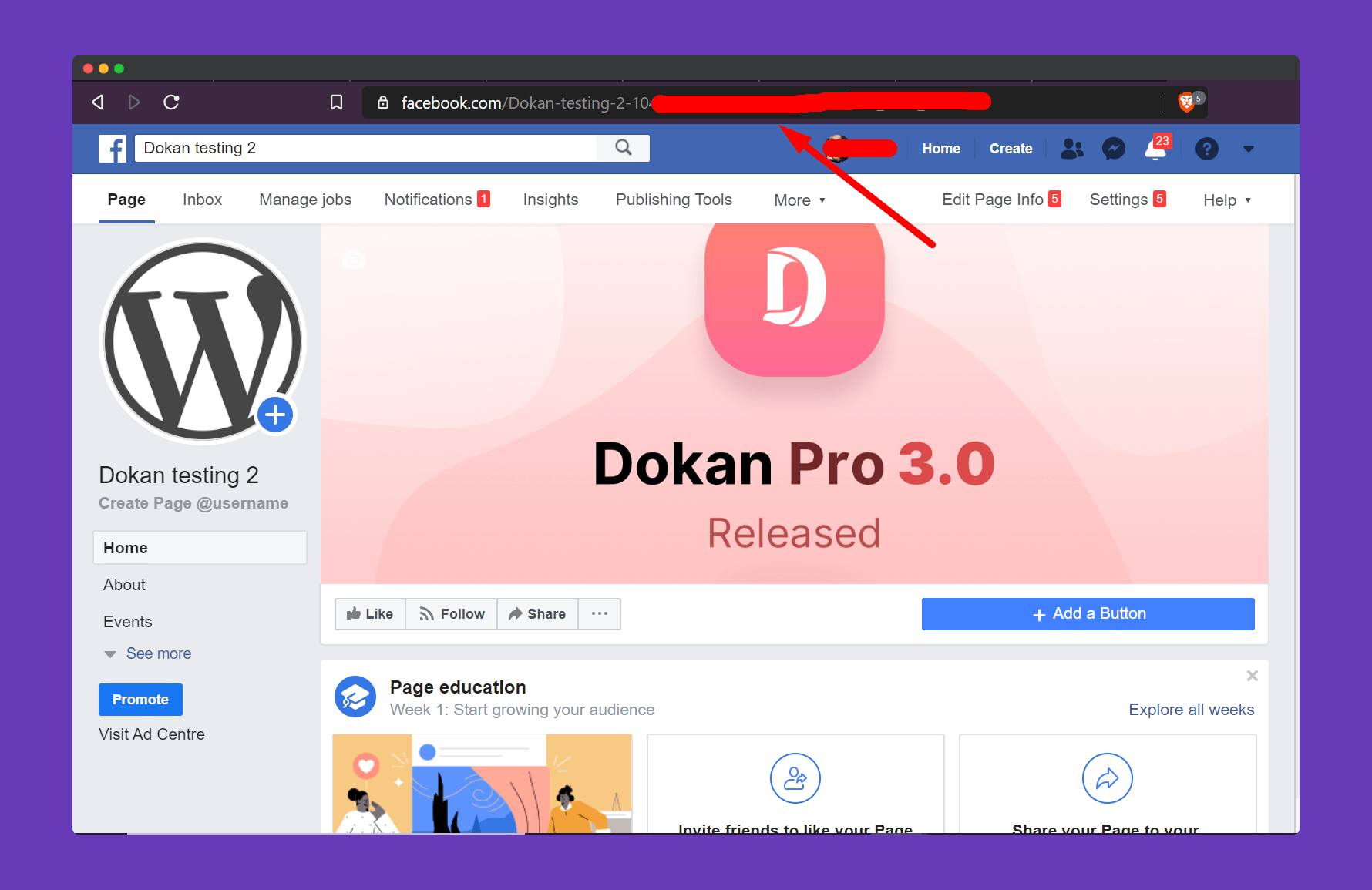Image resolution: width=1372 pixels, height=890 pixels.
Task: Open the Page education megaphone icon
Action: pyautogui.click(x=355, y=697)
